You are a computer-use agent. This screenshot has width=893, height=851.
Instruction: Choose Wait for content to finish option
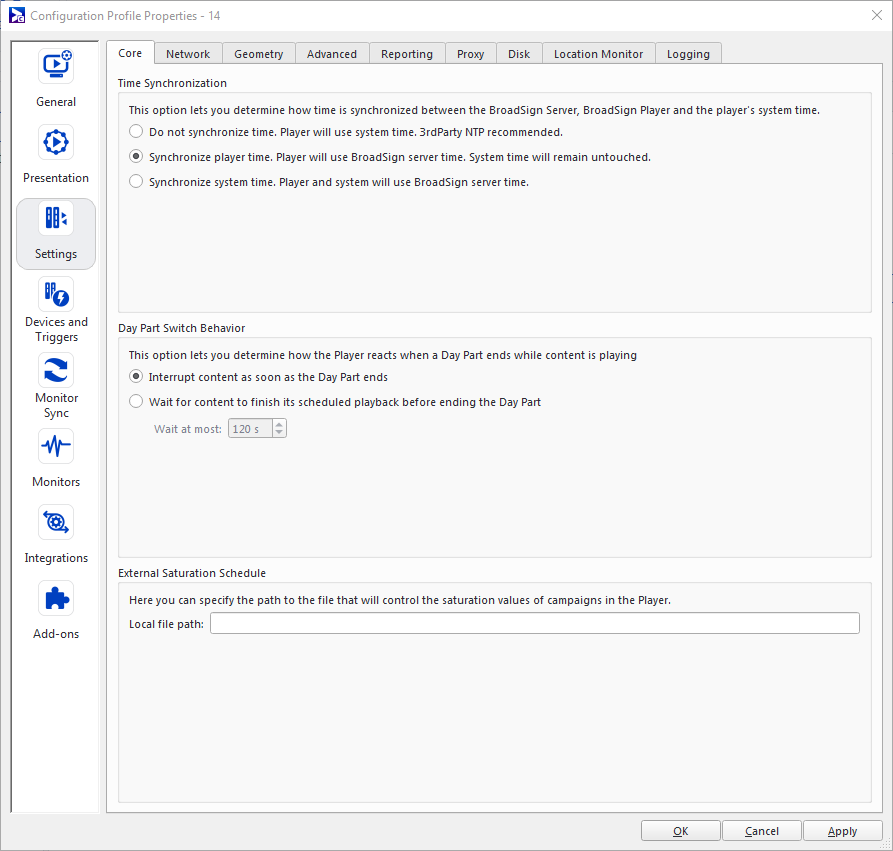coord(136,402)
